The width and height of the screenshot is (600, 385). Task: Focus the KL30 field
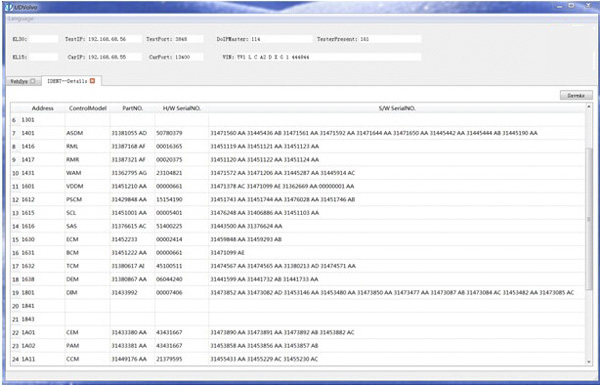click(x=43, y=39)
